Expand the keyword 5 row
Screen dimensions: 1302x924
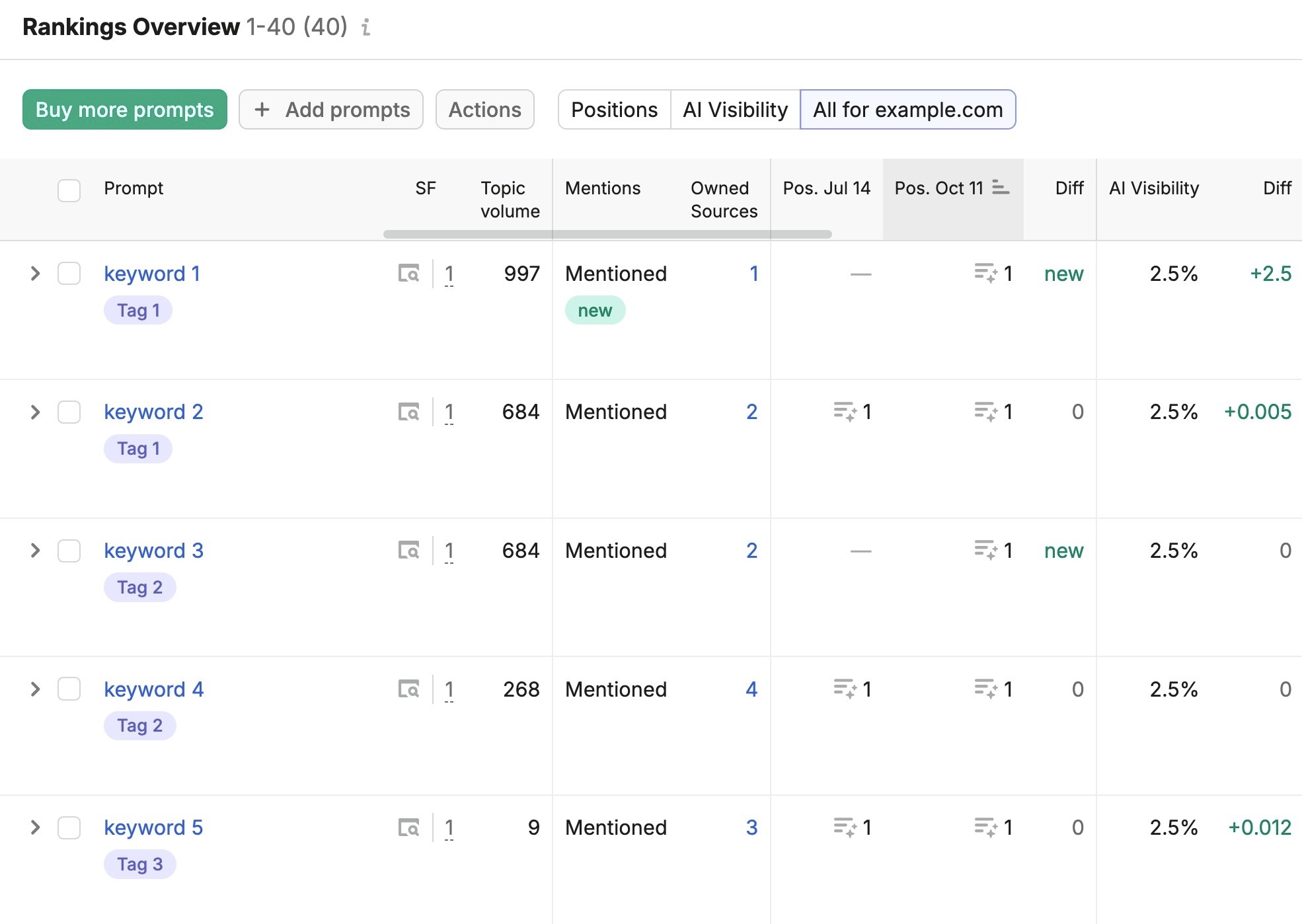pos(36,827)
